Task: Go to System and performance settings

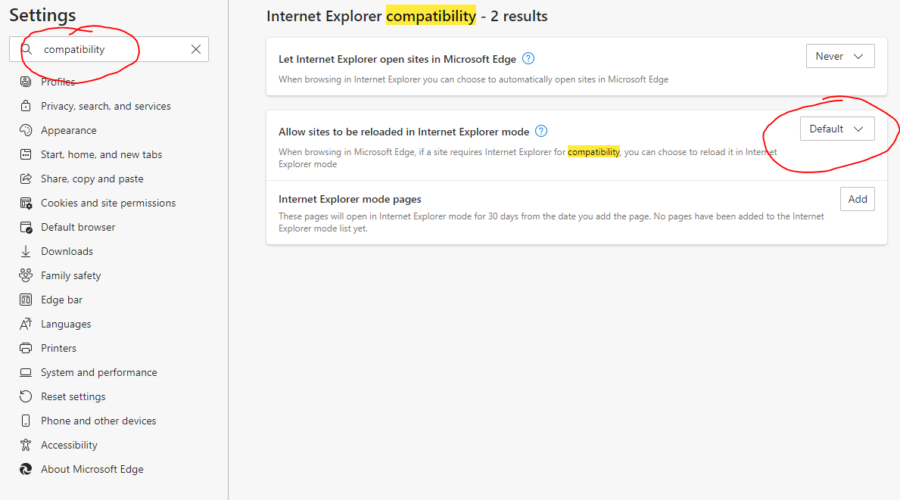Action: click(98, 372)
